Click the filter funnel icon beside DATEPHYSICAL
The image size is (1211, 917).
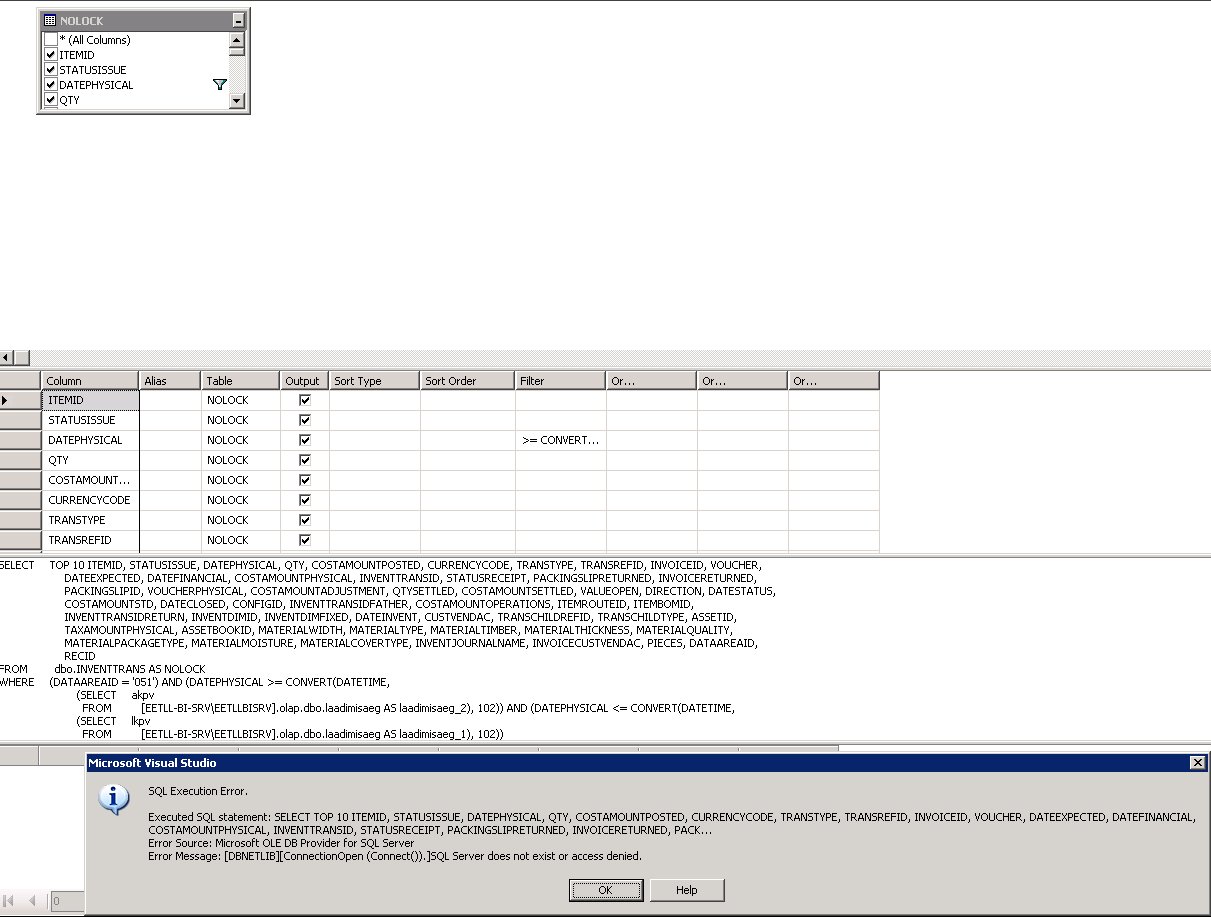[219, 84]
